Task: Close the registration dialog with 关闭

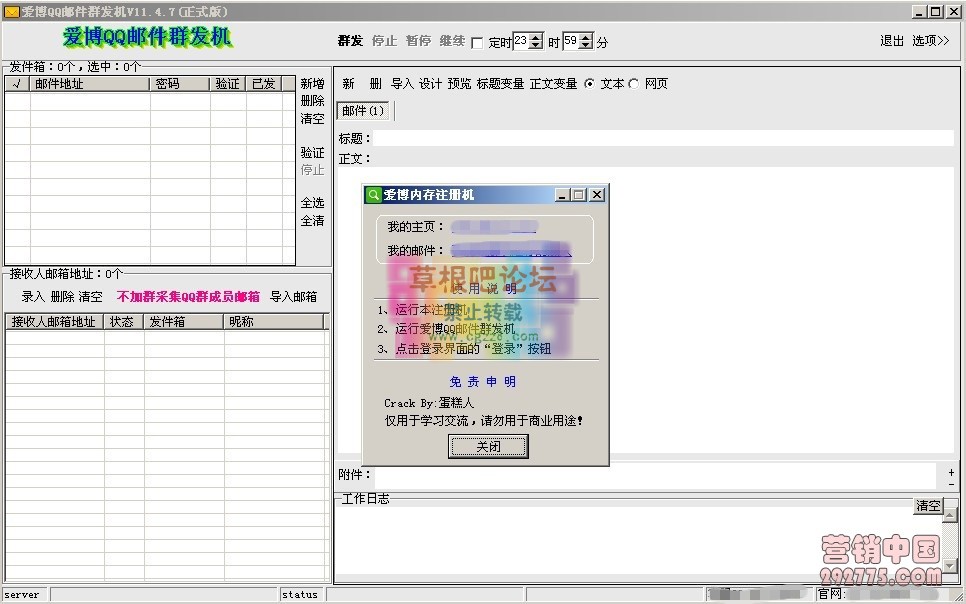Action: click(x=488, y=446)
